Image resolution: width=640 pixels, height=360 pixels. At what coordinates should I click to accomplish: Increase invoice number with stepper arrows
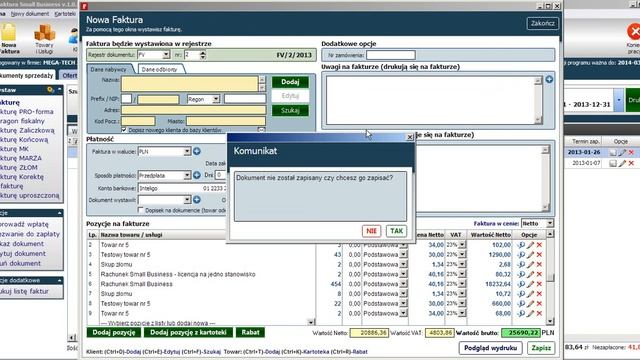[202, 52]
